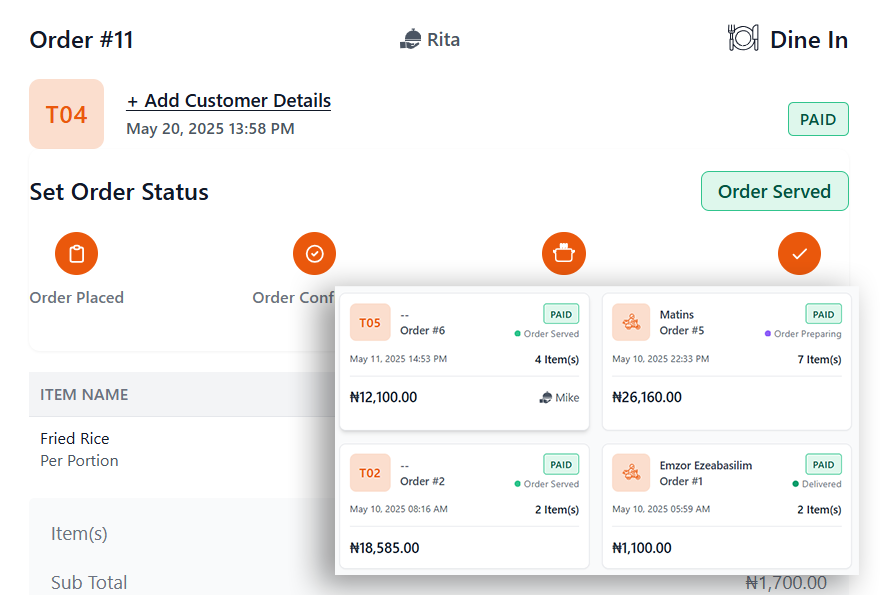The image size is (880, 595).
Task: Click PAID badge on Matins Order #5
Action: coord(823,314)
